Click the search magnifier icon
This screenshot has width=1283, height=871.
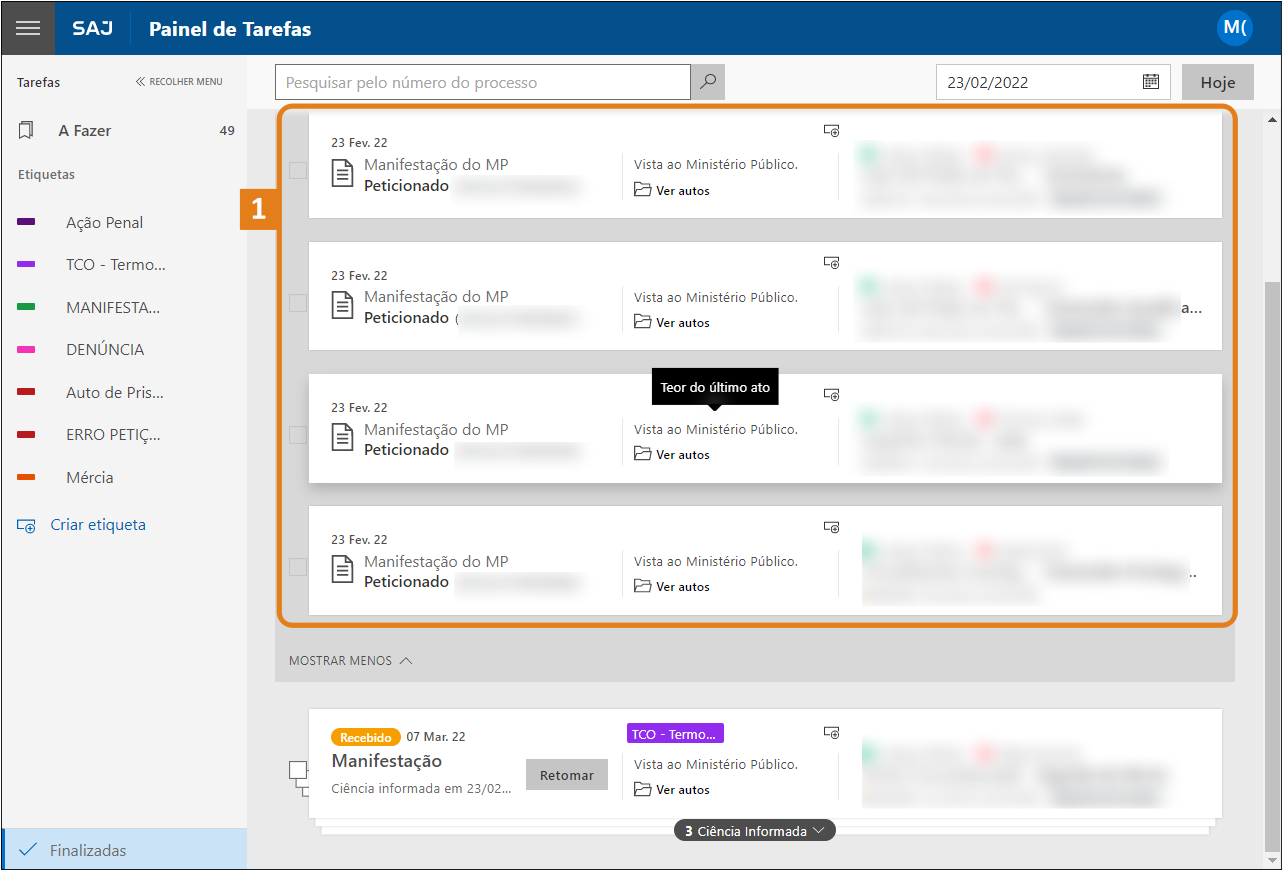pyautogui.click(x=708, y=82)
